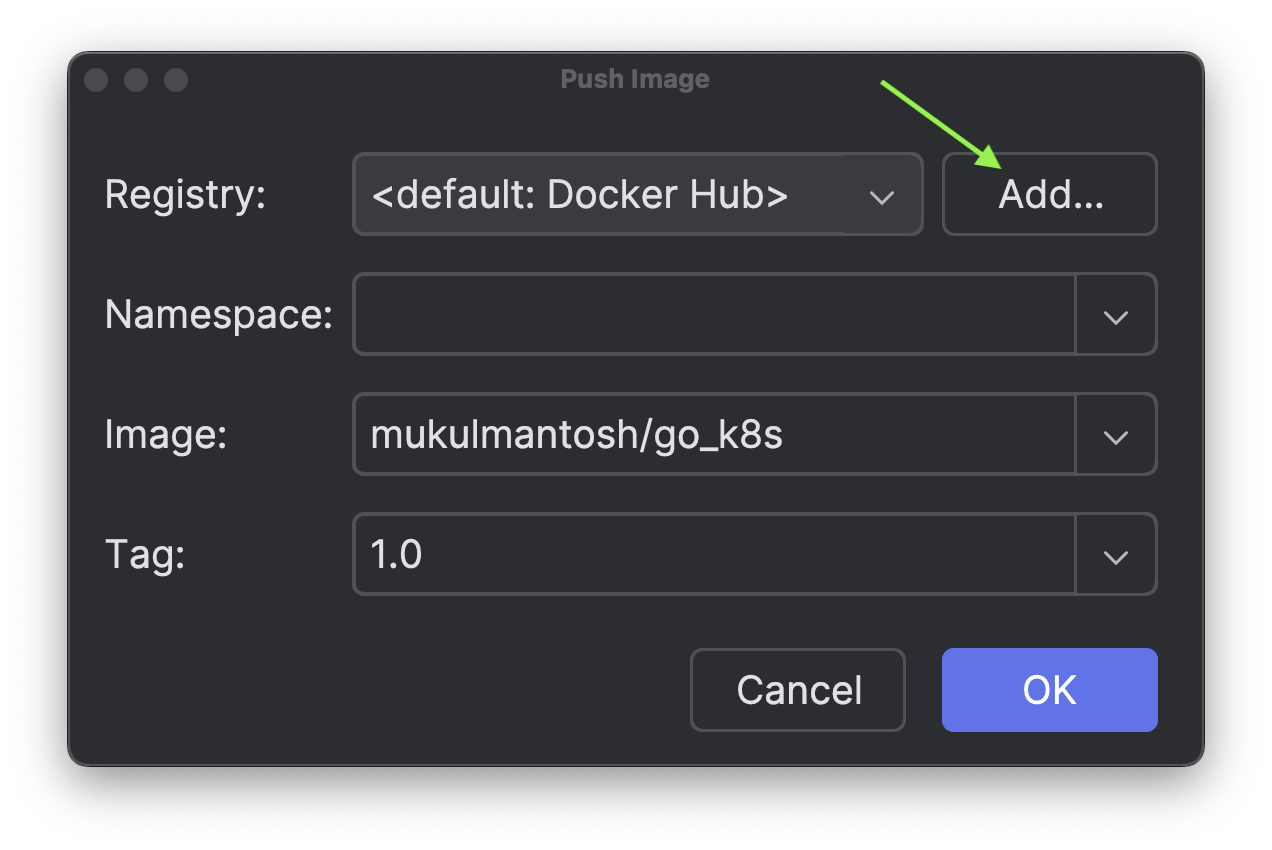Click the Add... registry button
1272x850 pixels.
tap(1050, 194)
